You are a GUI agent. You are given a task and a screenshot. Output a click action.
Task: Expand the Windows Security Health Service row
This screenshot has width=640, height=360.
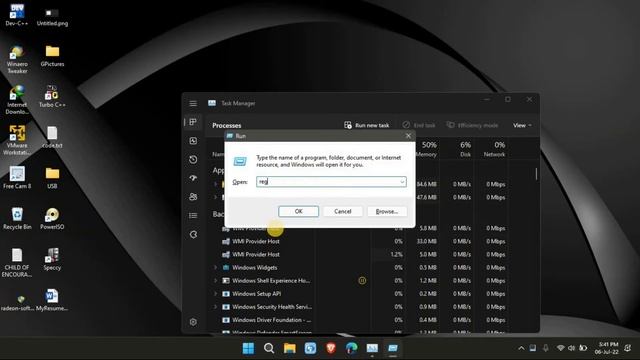pyautogui.click(x=216, y=307)
